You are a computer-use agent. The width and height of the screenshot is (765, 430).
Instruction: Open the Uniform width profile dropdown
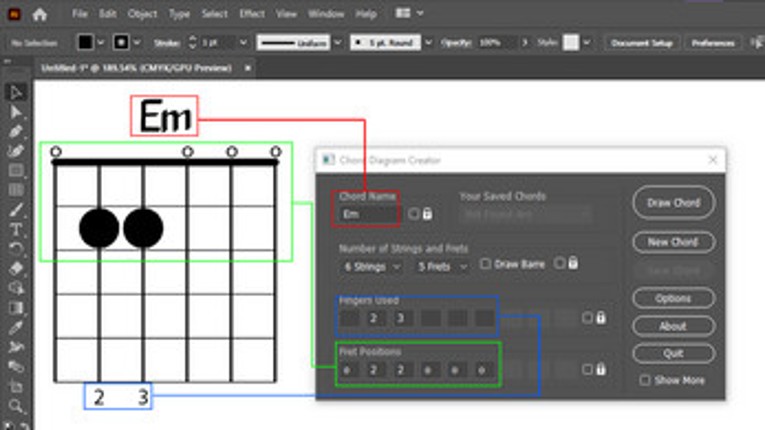pyautogui.click(x=338, y=43)
